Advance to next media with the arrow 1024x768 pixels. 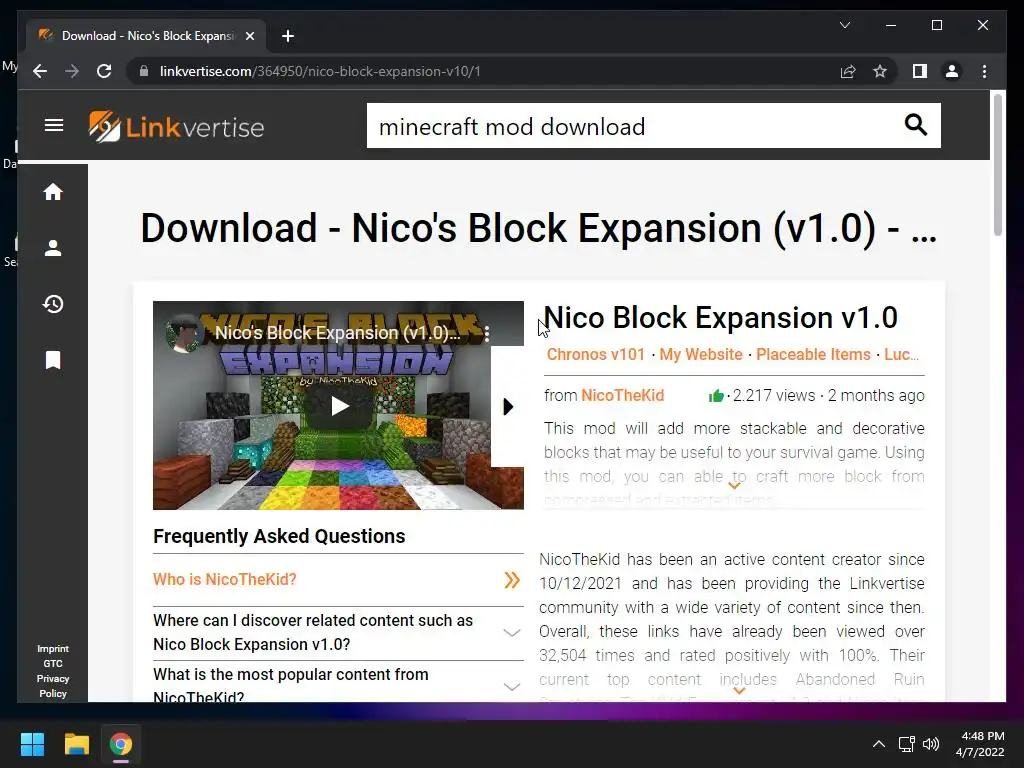coord(508,407)
